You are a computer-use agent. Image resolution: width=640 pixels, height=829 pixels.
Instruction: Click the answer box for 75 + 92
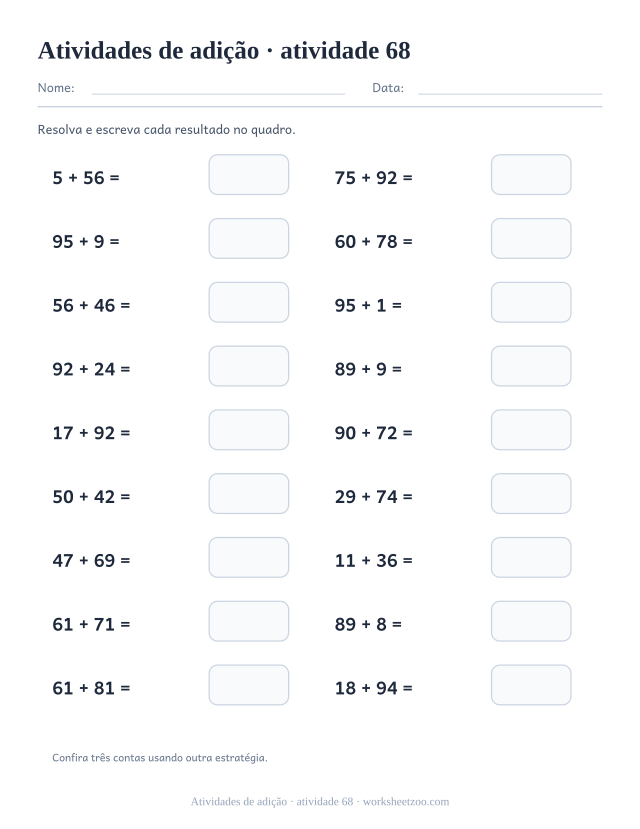click(531, 174)
